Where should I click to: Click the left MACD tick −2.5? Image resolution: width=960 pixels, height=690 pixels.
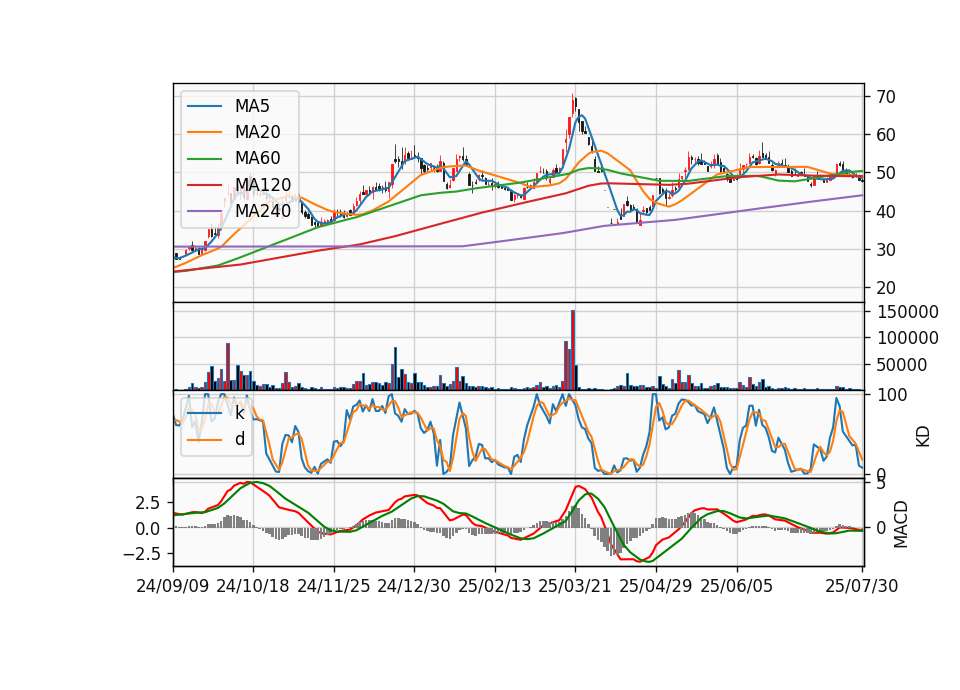coord(142,554)
